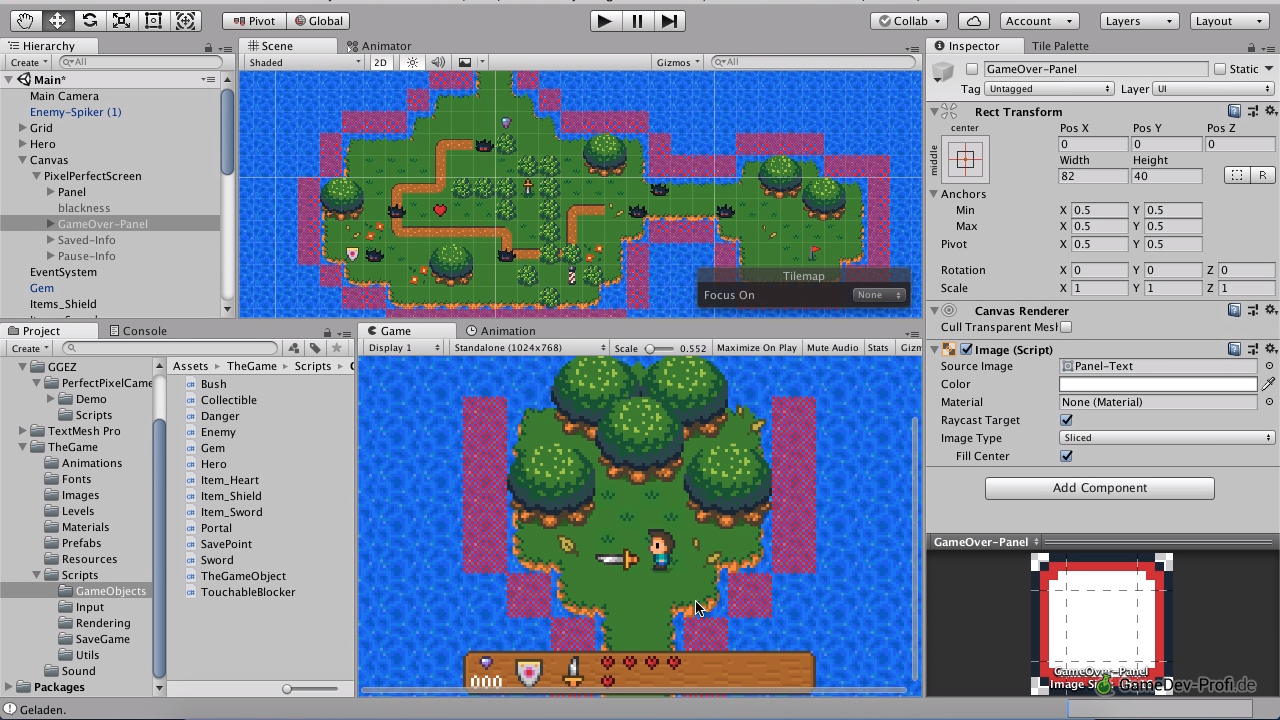This screenshot has height=720, width=1280.
Task: Open the Image Type Sliced dropdown
Action: (x=1166, y=438)
